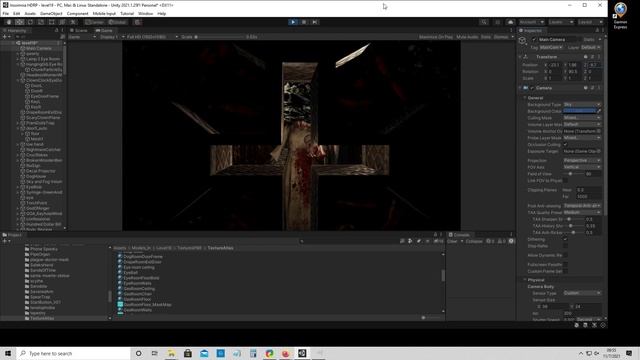Open the Layers dropdown
This screenshot has width=640, height=360.
click(x=561, y=22)
